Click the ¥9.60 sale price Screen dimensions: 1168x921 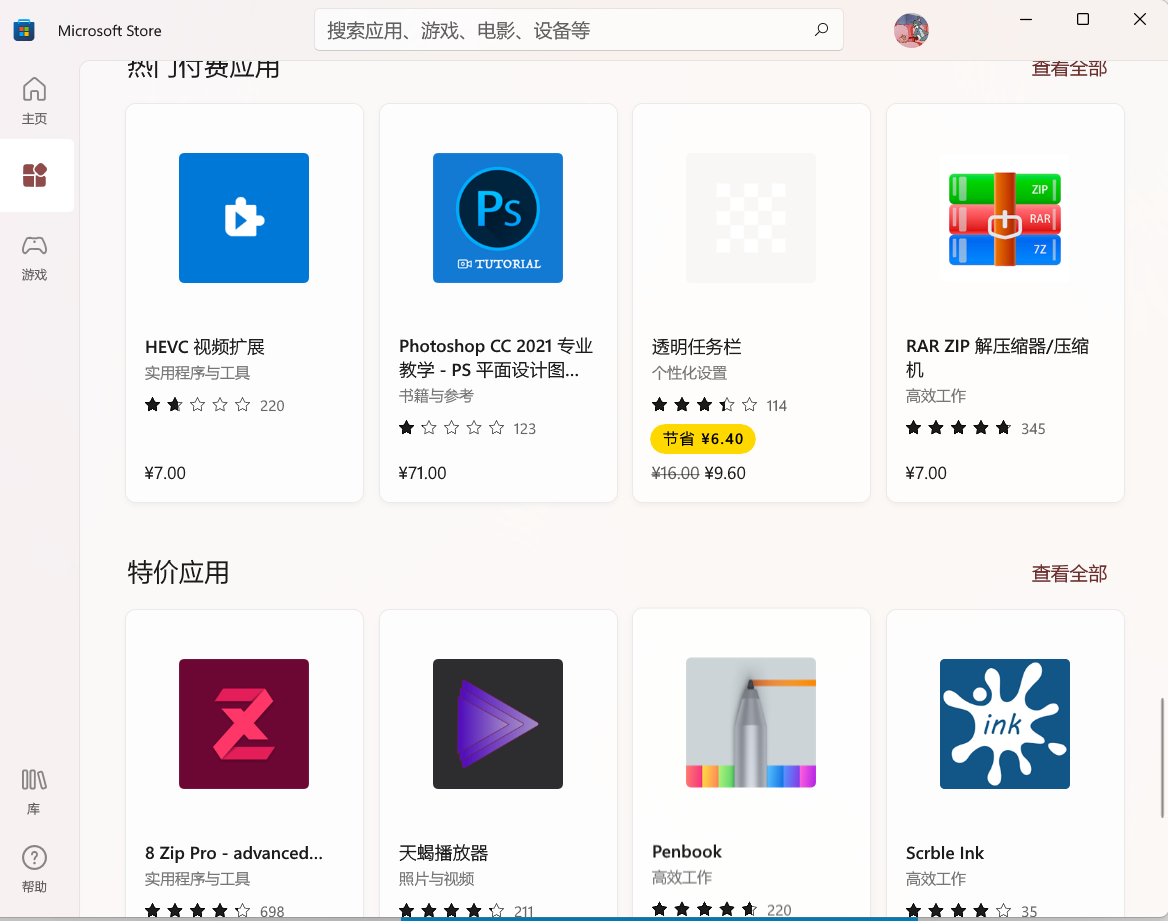[x=725, y=473]
